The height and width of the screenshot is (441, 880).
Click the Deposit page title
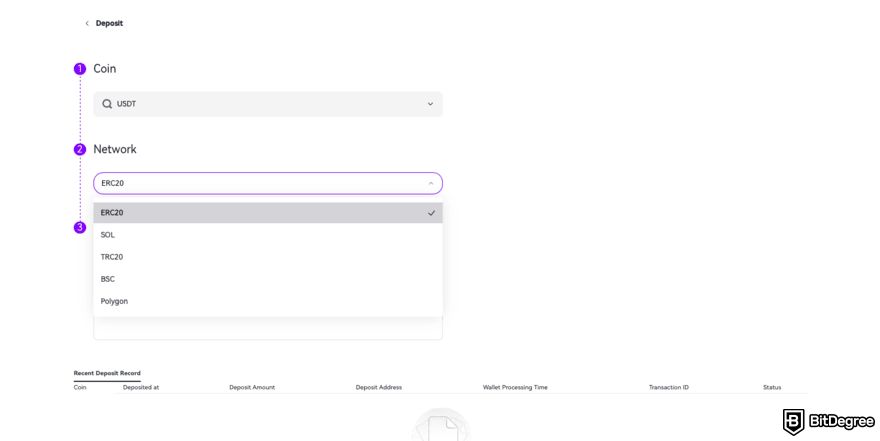click(109, 23)
